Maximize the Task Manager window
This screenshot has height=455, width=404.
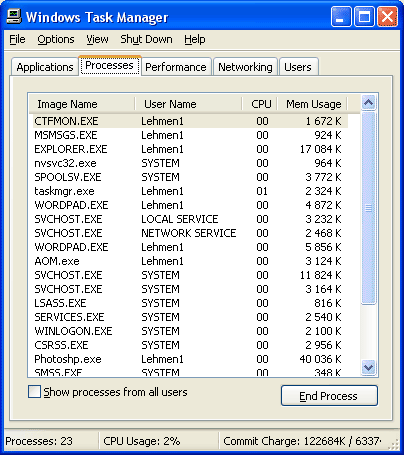pos(364,17)
